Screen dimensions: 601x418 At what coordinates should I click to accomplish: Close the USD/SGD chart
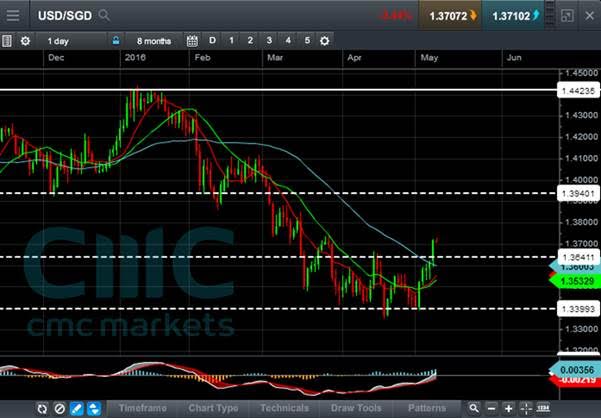(590, 16)
